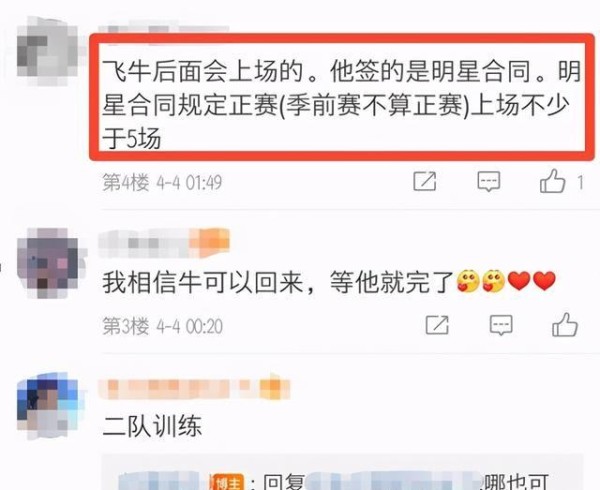Share the 第4楼 comment via forward icon
The width and height of the screenshot is (600, 490).
point(425,181)
